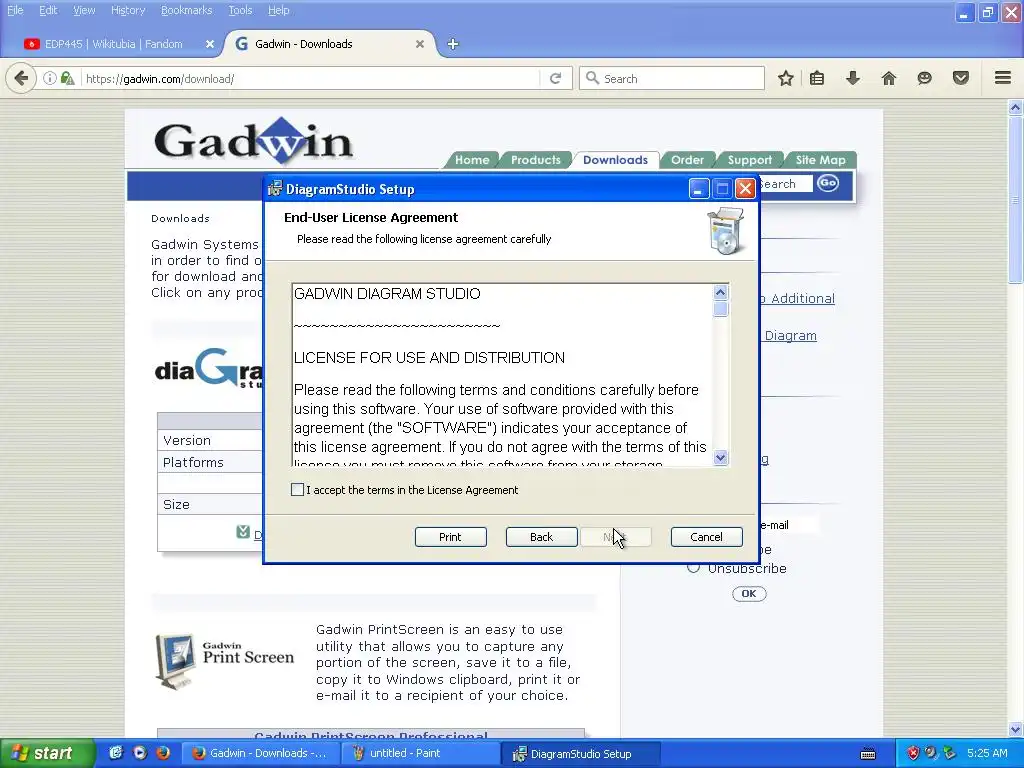Show site information icon in address bar
The height and width of the screenshot is (768, 1024).
50,78
